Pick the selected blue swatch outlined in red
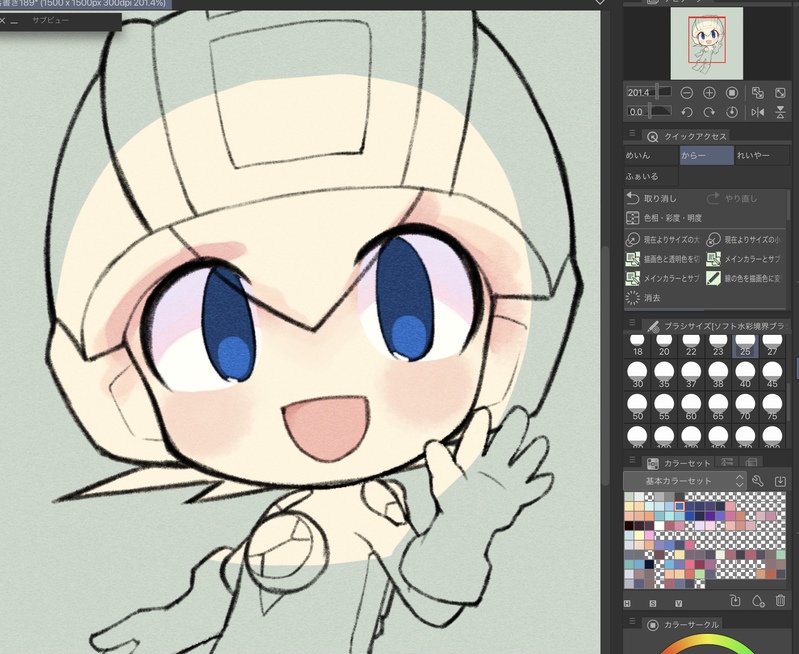 point(679,506)
